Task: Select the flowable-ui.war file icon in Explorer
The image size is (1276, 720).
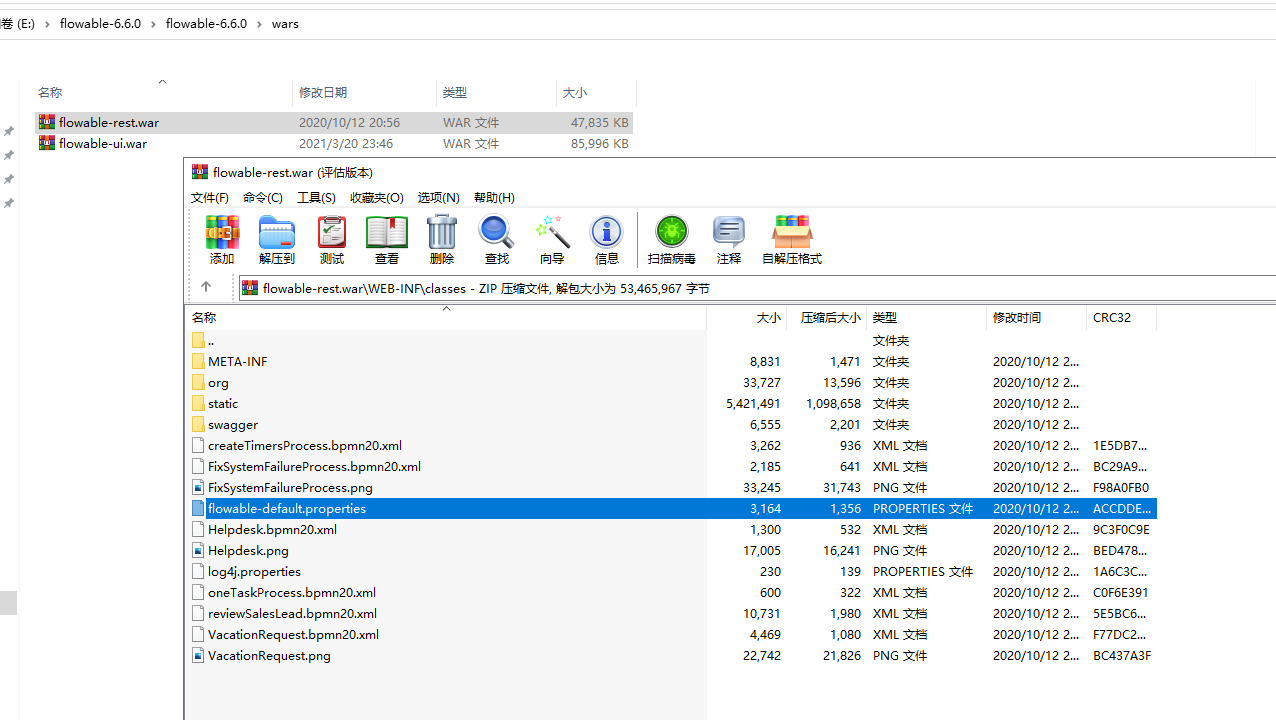Action: (x=47, y=143)
